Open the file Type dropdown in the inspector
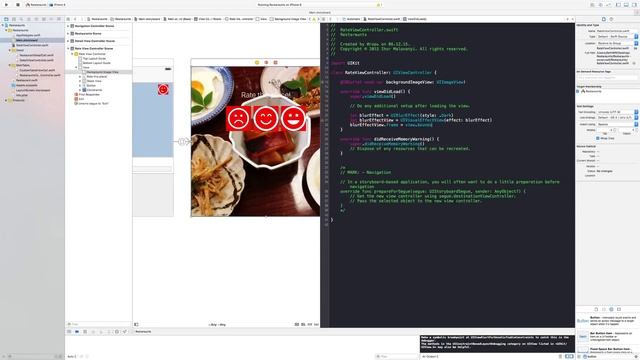The image size is (640, 360). (617, 36)
